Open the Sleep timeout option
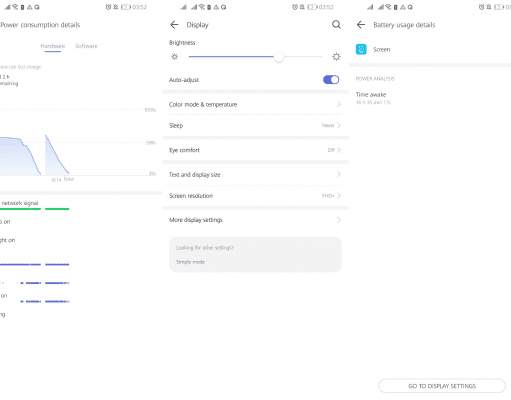This screenshot has width=511, height=400. point(255,125)
